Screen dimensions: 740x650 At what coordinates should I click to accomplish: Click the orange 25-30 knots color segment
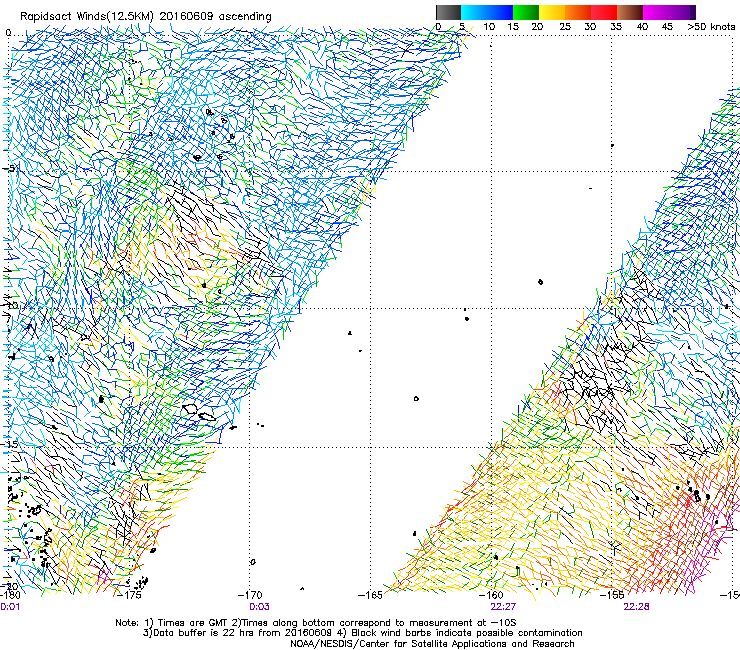click(x=578, y=12)
